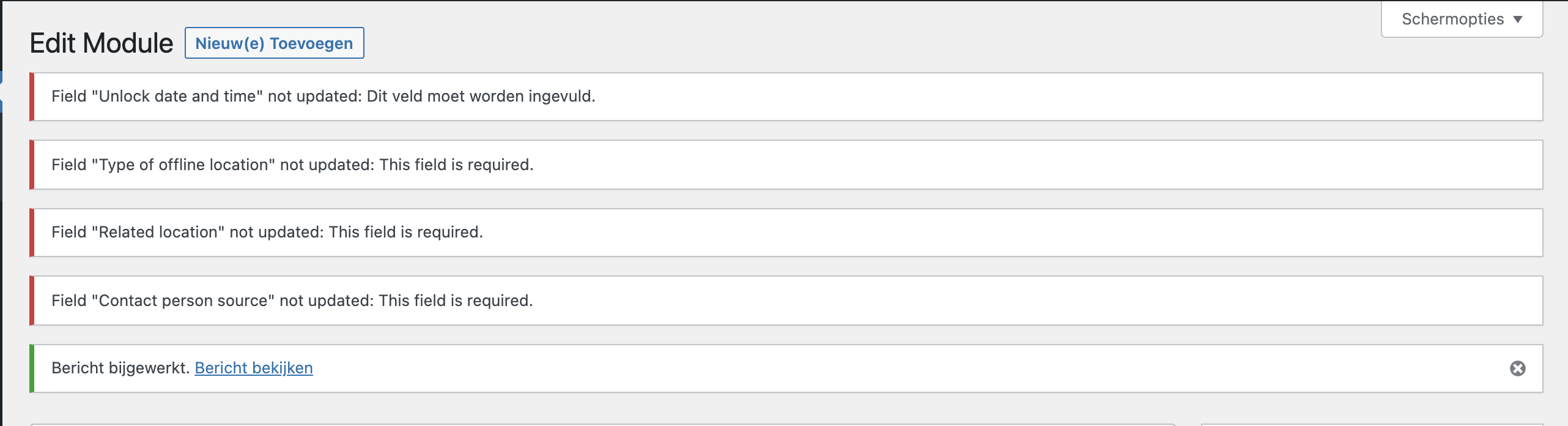The height and width of the screenshot is (426, 1568).
Task: Dismiss the 'Bericht bijgewerkt' notice
Action: click(1517, 368)
